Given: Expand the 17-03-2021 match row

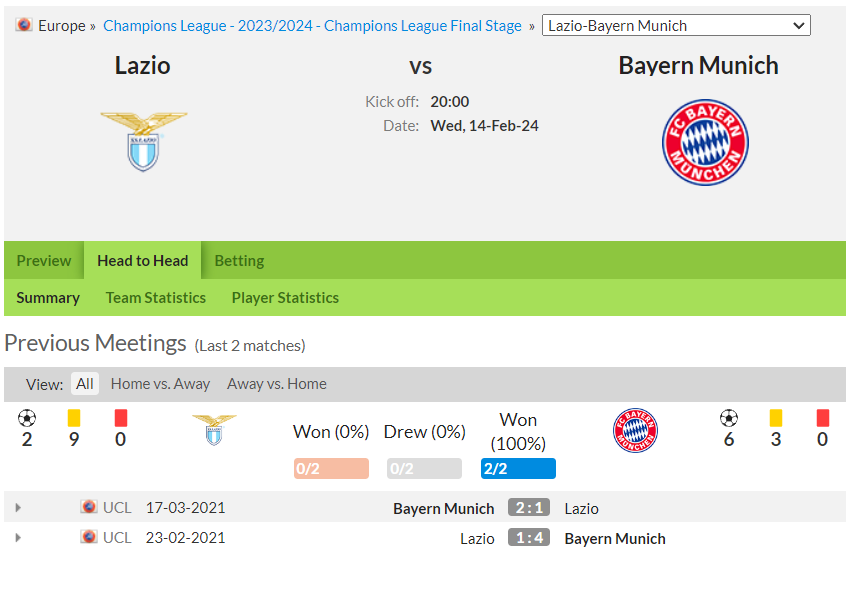Looking at the screenshot, I should 18,508.
